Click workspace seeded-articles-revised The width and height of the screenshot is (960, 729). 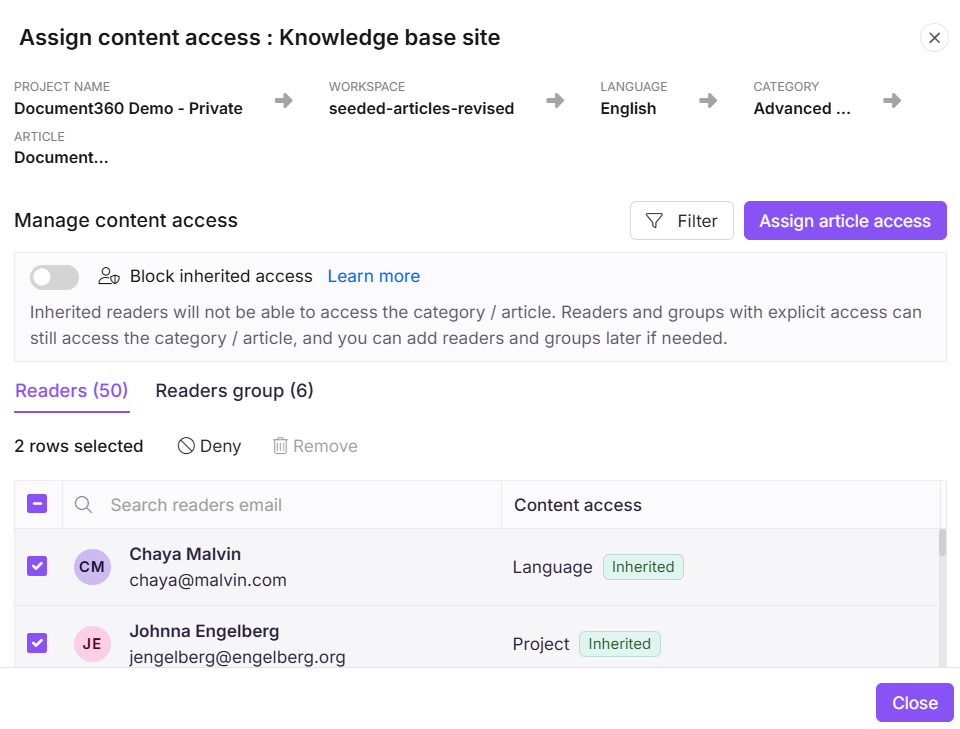pyautogui.click(x=421, y=108)
